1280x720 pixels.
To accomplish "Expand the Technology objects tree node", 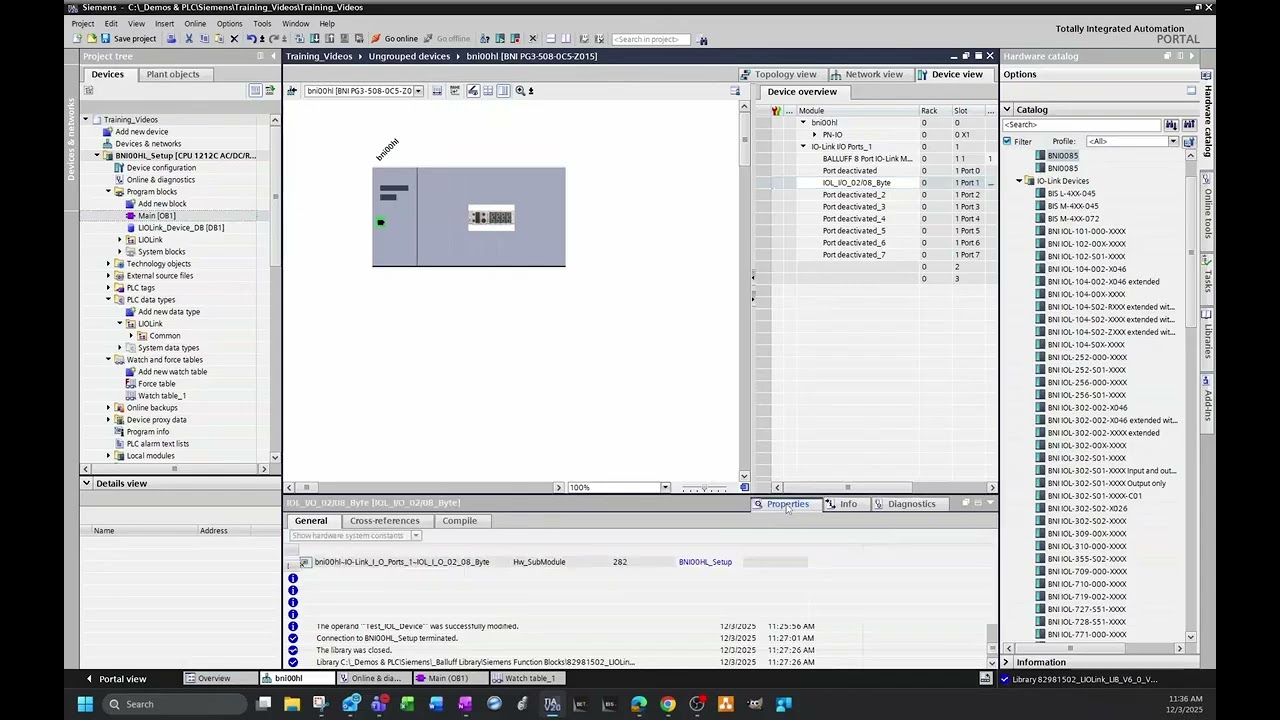I will (108, 264).
